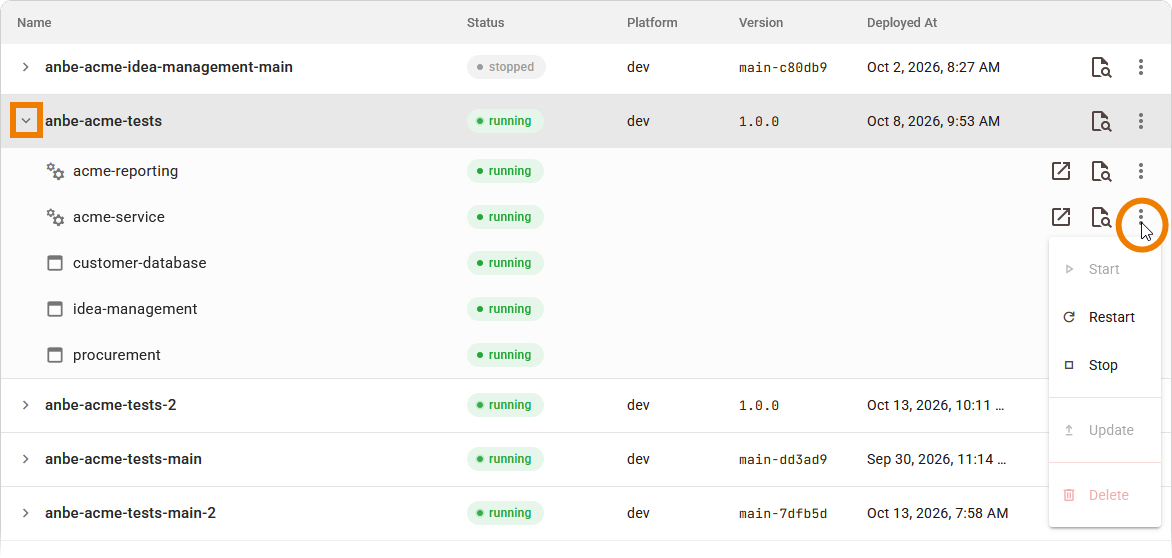
Task: Open more options for acme-reporting
Action: tap(1141, 171)
